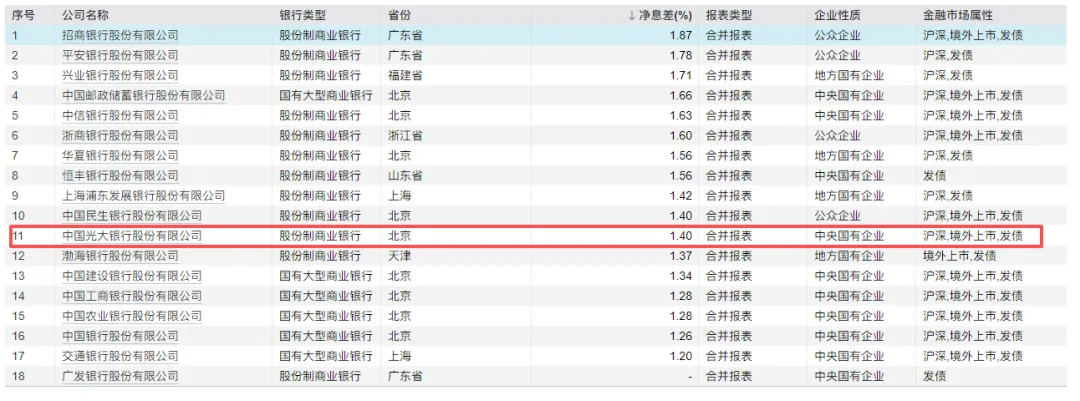
Task: Click the 银行类型 column header
Action: click(x=302, y=15)
